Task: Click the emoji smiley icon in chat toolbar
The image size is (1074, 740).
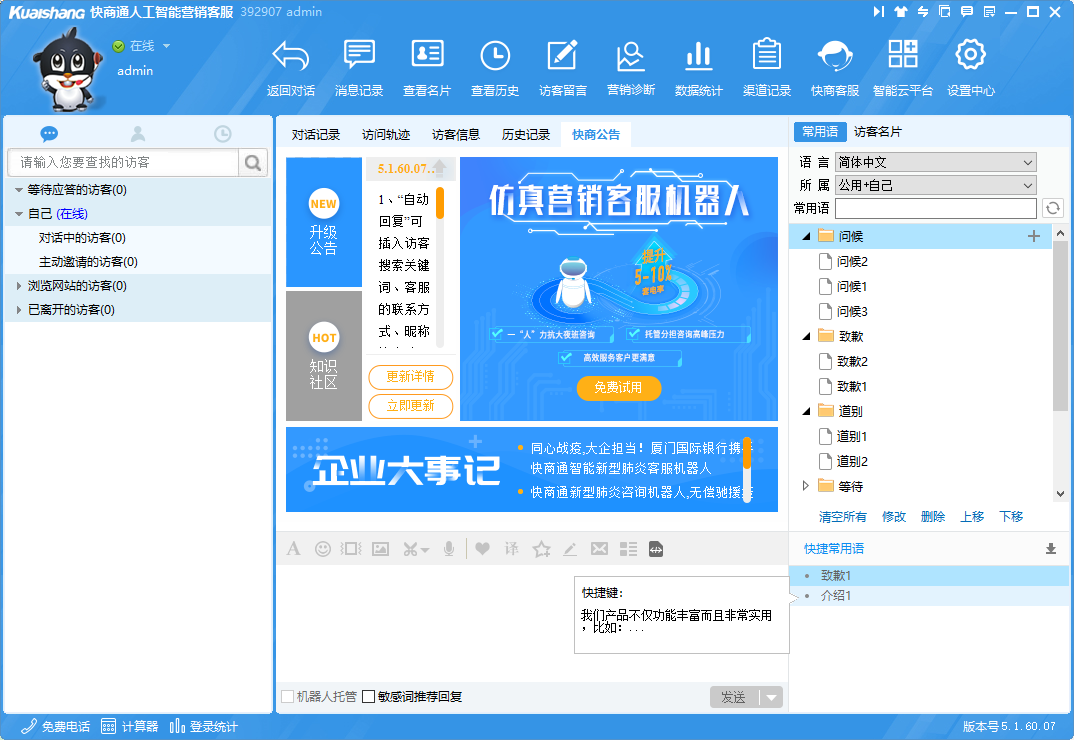Action: (x=323, y=549)
